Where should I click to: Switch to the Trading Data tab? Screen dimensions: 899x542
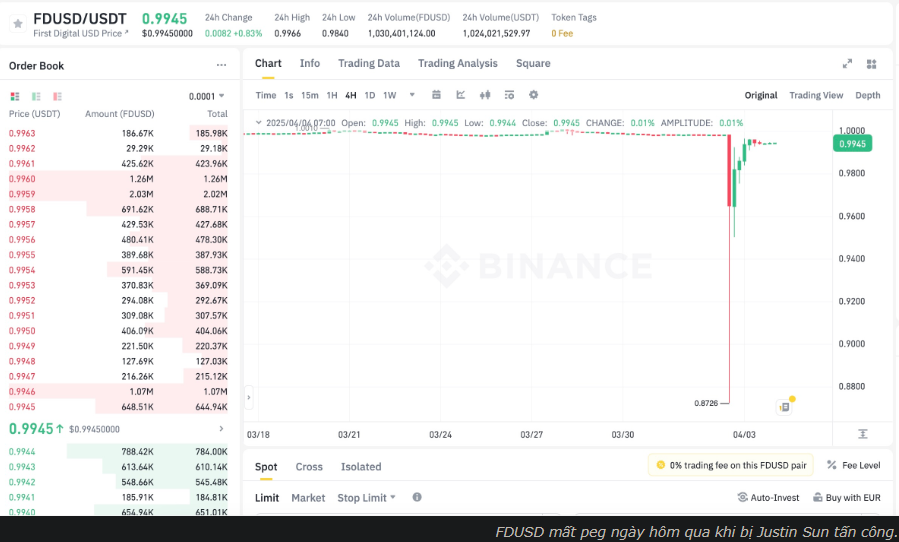coord(368,63)
